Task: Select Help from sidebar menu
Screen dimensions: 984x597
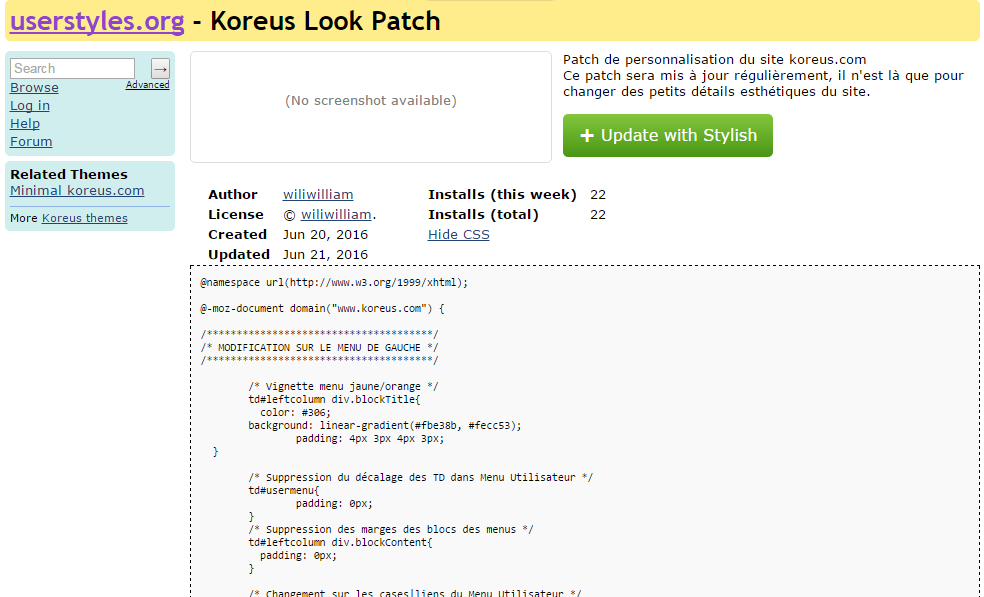Action: pyautogui.click(x=25, y=124)
